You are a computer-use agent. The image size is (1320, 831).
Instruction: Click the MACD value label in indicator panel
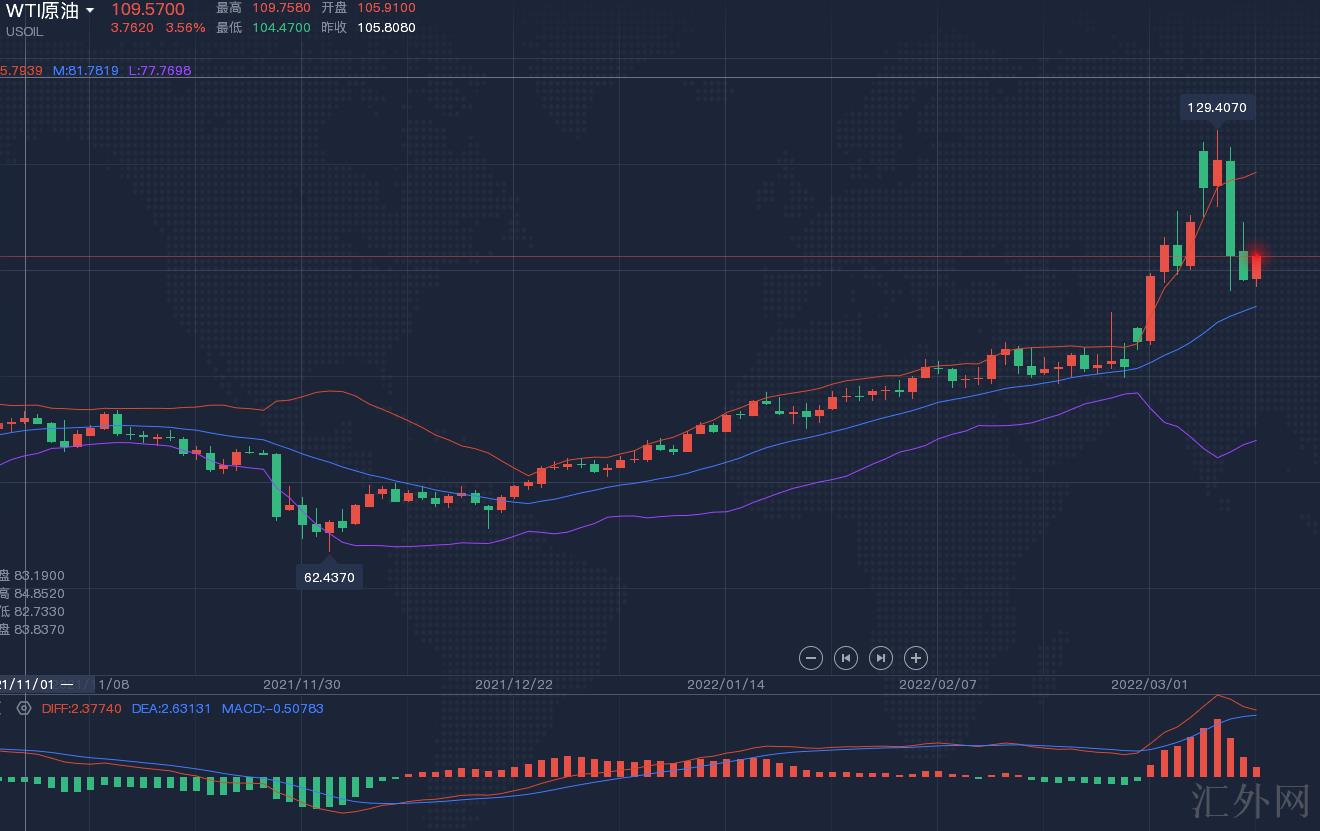point(272,708)
